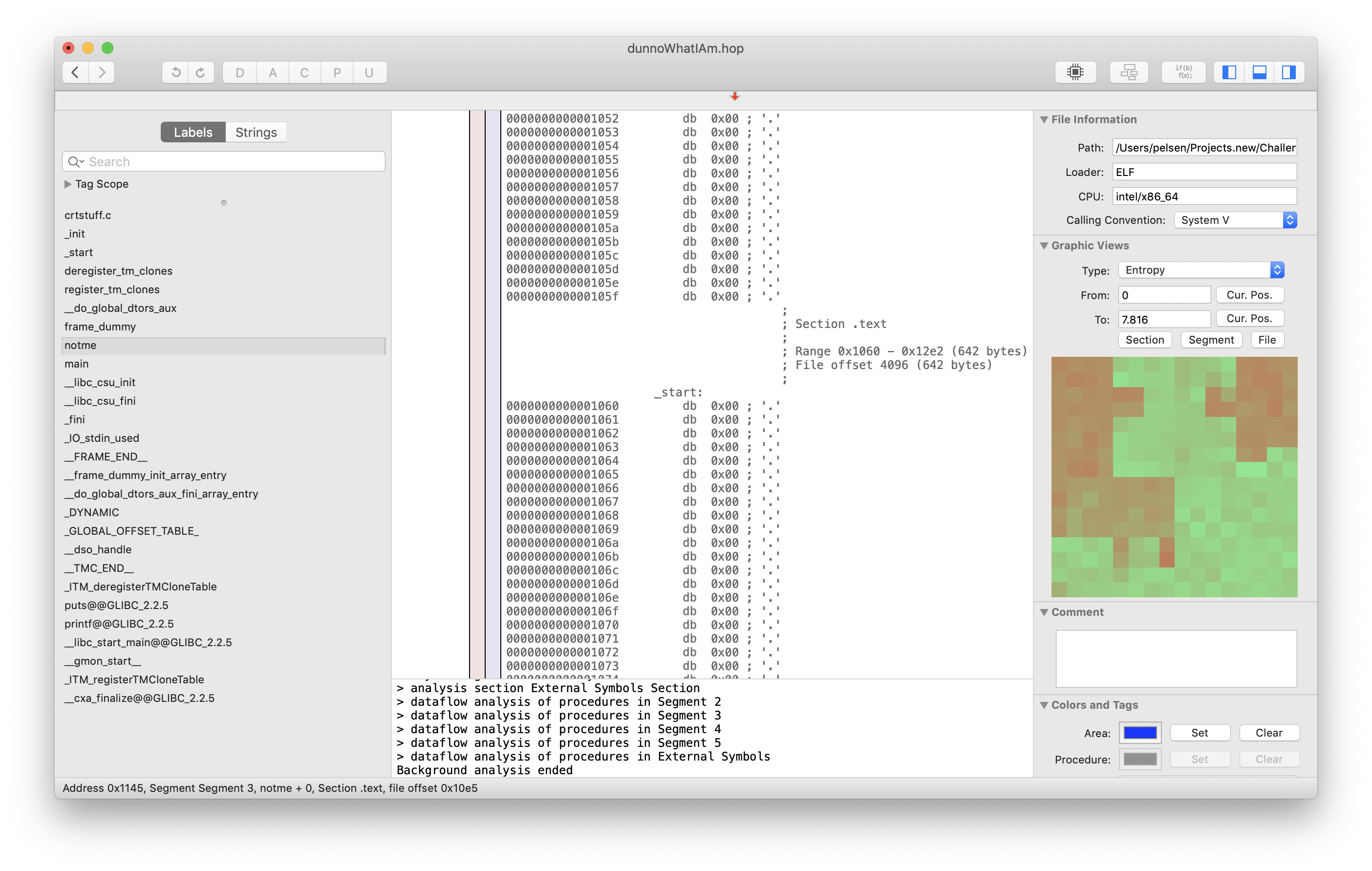Mark selection as Procedure with P

click(337, 72)
